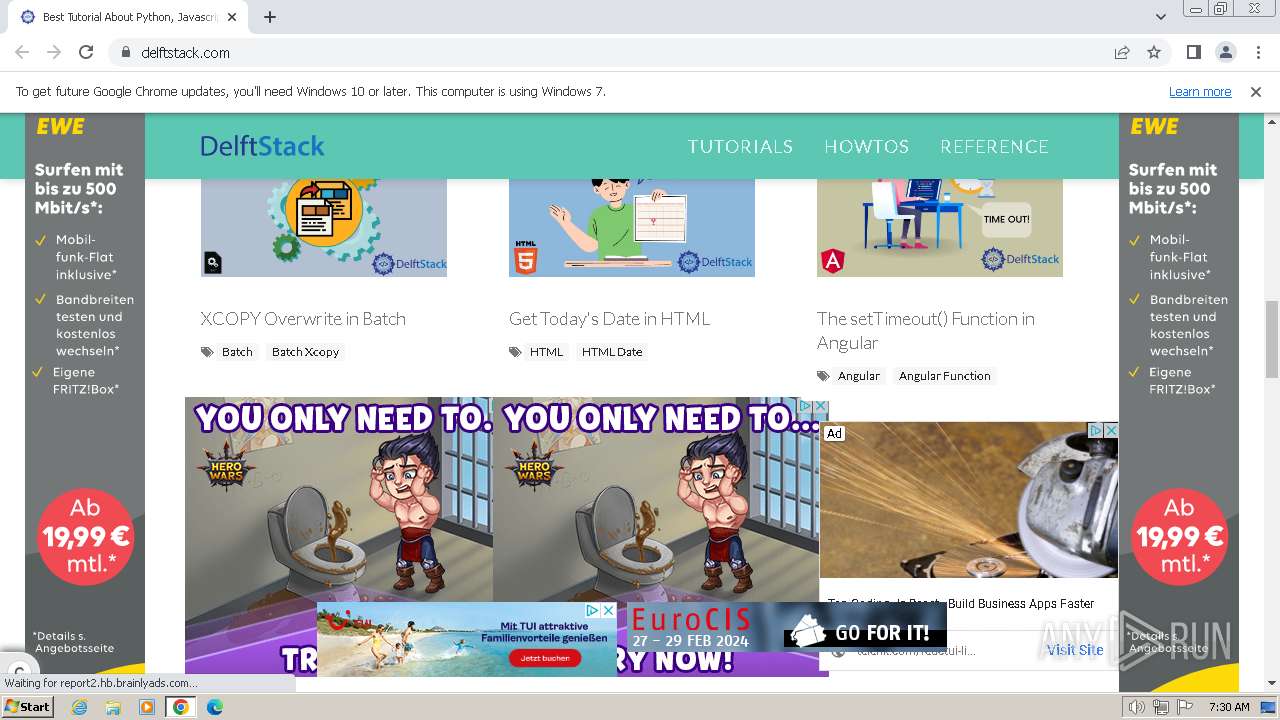The image size is (1280, 720).
Task: Select the Batch Xcopy tag
Action: [305, 352]
